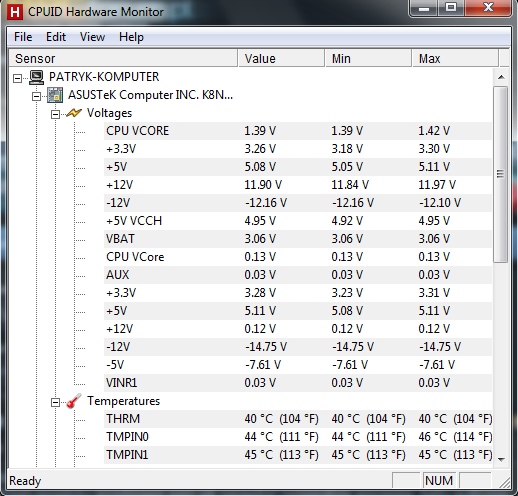Collapse the ASUSTeK Computer node
518x496 pixels.
tap(36, 96)
